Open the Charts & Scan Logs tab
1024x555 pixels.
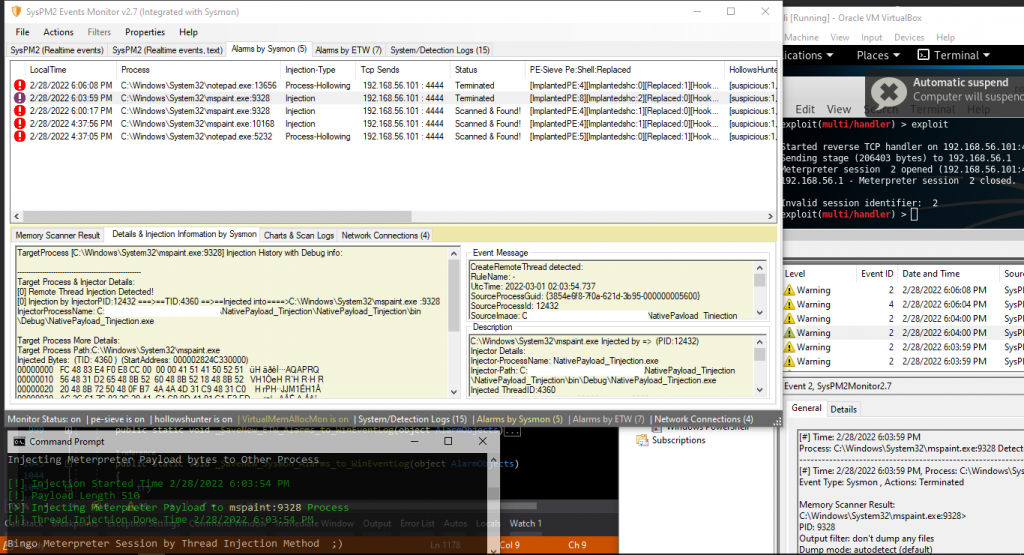click(x=298, y=235)
